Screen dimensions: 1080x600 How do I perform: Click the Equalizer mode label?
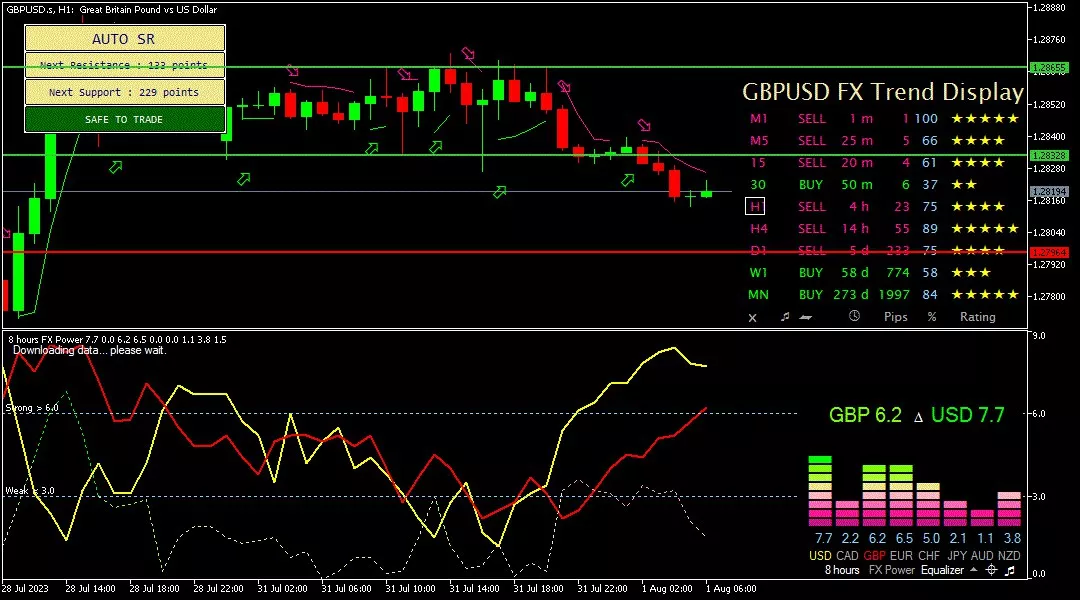click(x=942, y=570)
